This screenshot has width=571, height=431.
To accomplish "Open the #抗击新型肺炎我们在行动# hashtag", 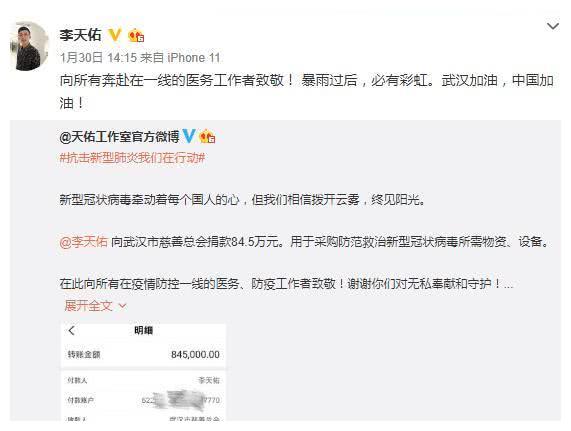I will (132, 158).
